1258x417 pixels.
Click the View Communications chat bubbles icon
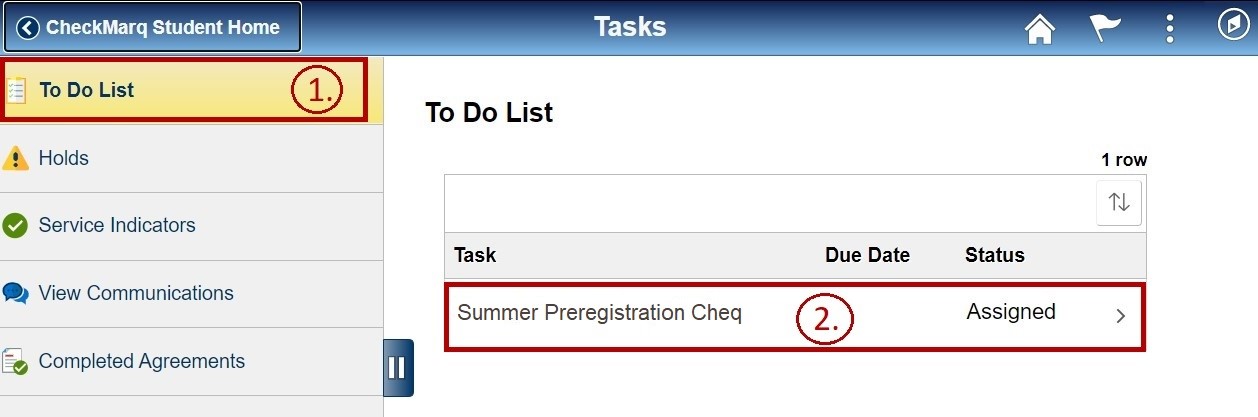[16, 294]
